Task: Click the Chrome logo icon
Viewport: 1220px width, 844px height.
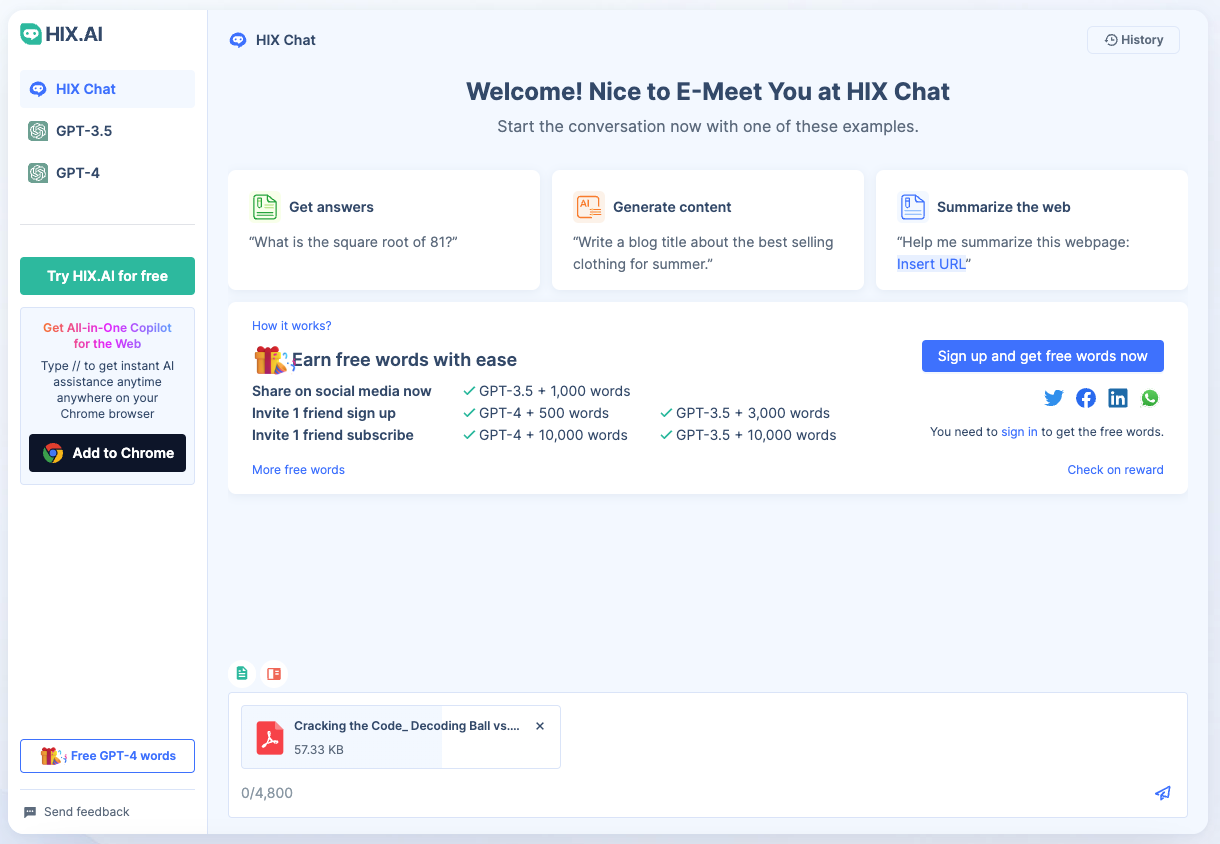Action: click(x=53, y=453)
